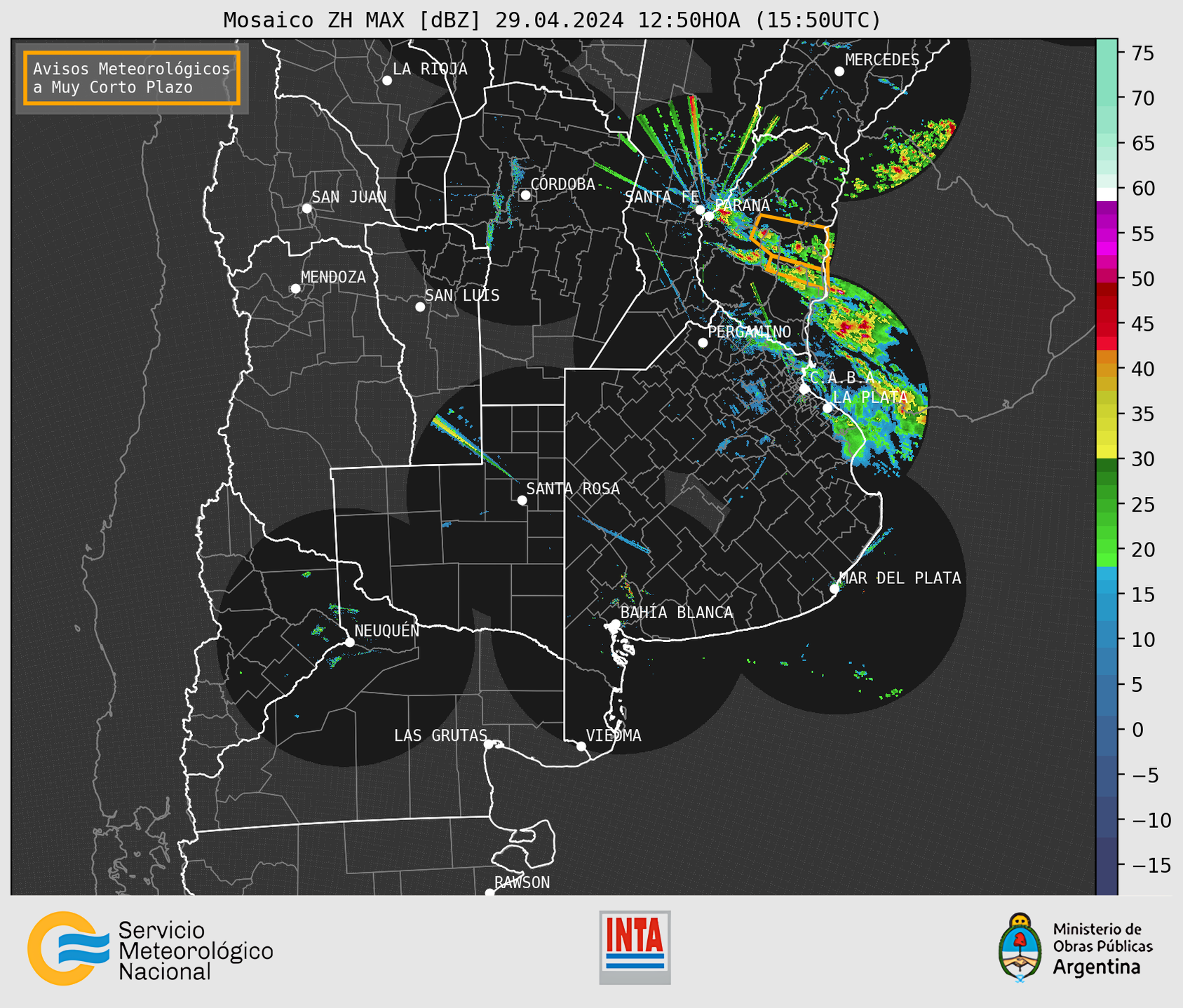
Task: Click the 12:50HOA (15:50UTC) timestamp
Action: point(759,20)
